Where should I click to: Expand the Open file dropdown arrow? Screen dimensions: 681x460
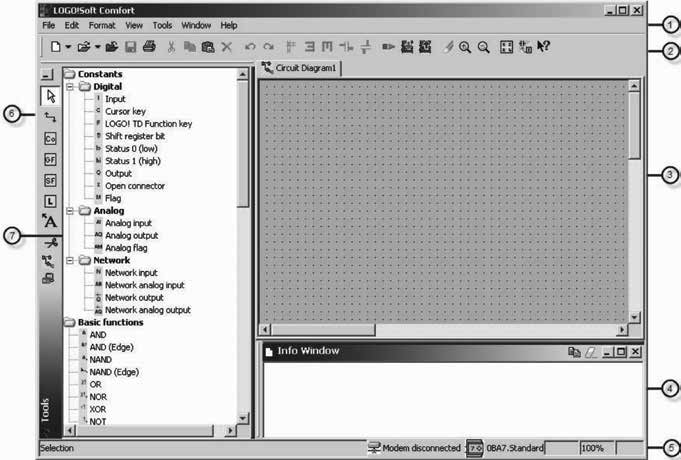pyautogui.click(x=97, y=46)
